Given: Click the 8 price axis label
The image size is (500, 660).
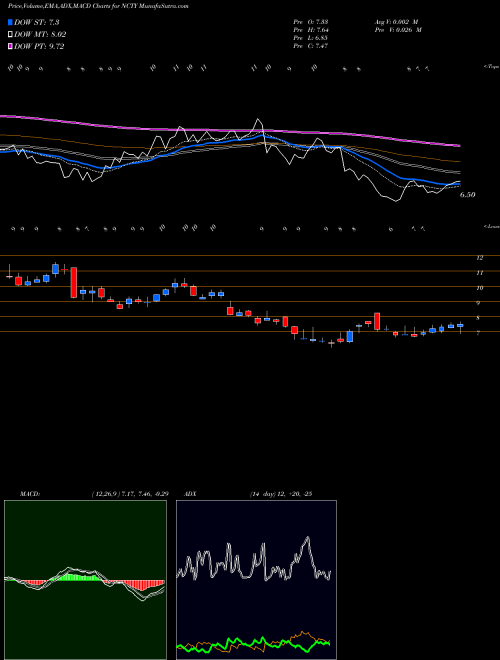Looking at the screenshot, I should tap(479, 318).
